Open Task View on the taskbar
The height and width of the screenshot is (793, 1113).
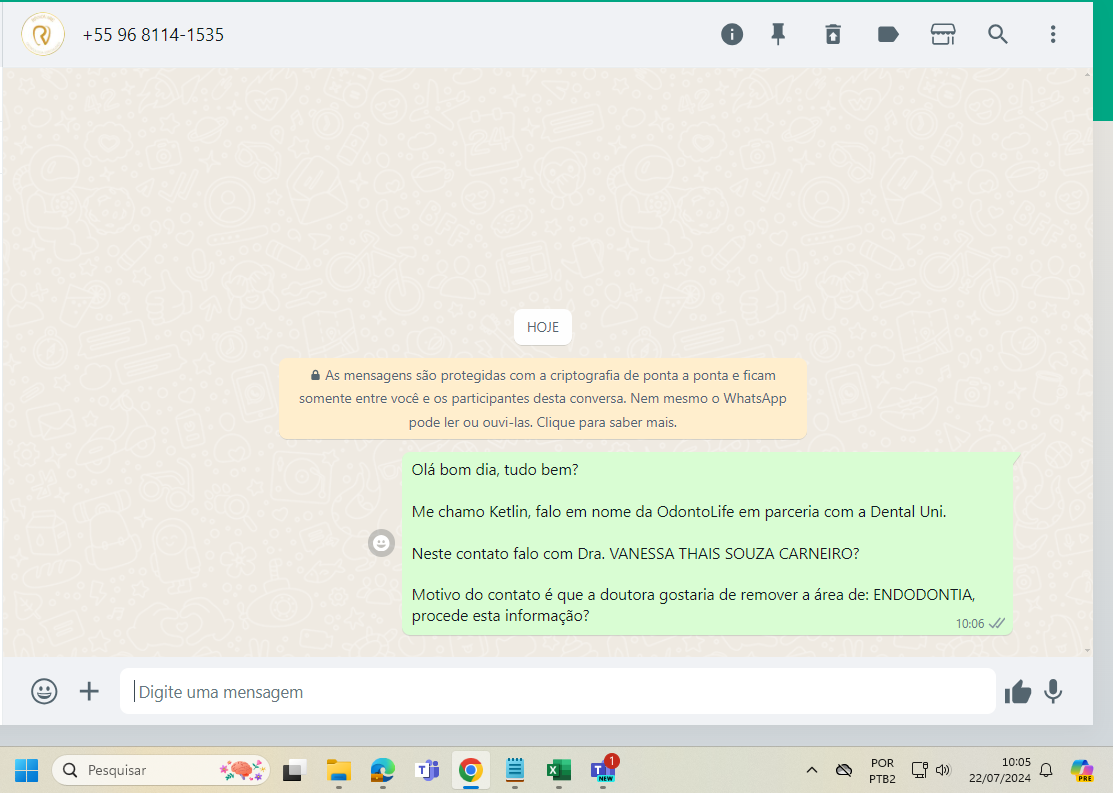(295, 770)
